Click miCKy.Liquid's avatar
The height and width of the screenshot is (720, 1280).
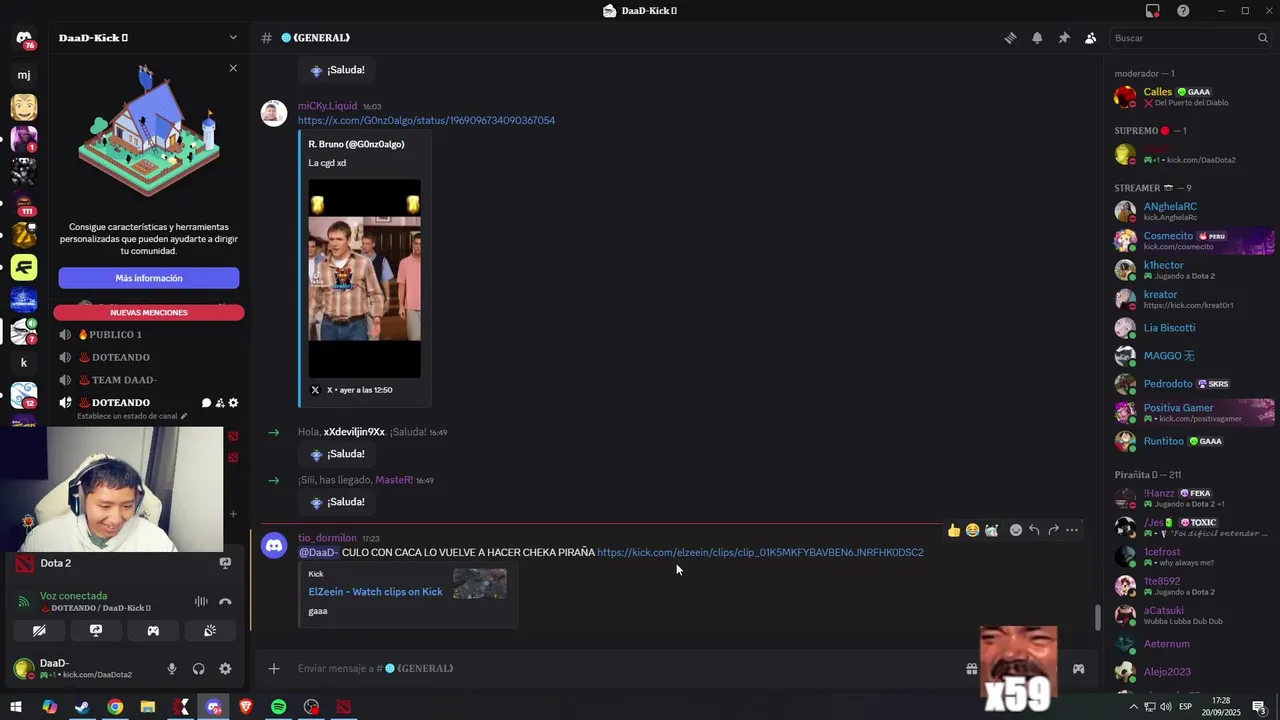point(274,112)
